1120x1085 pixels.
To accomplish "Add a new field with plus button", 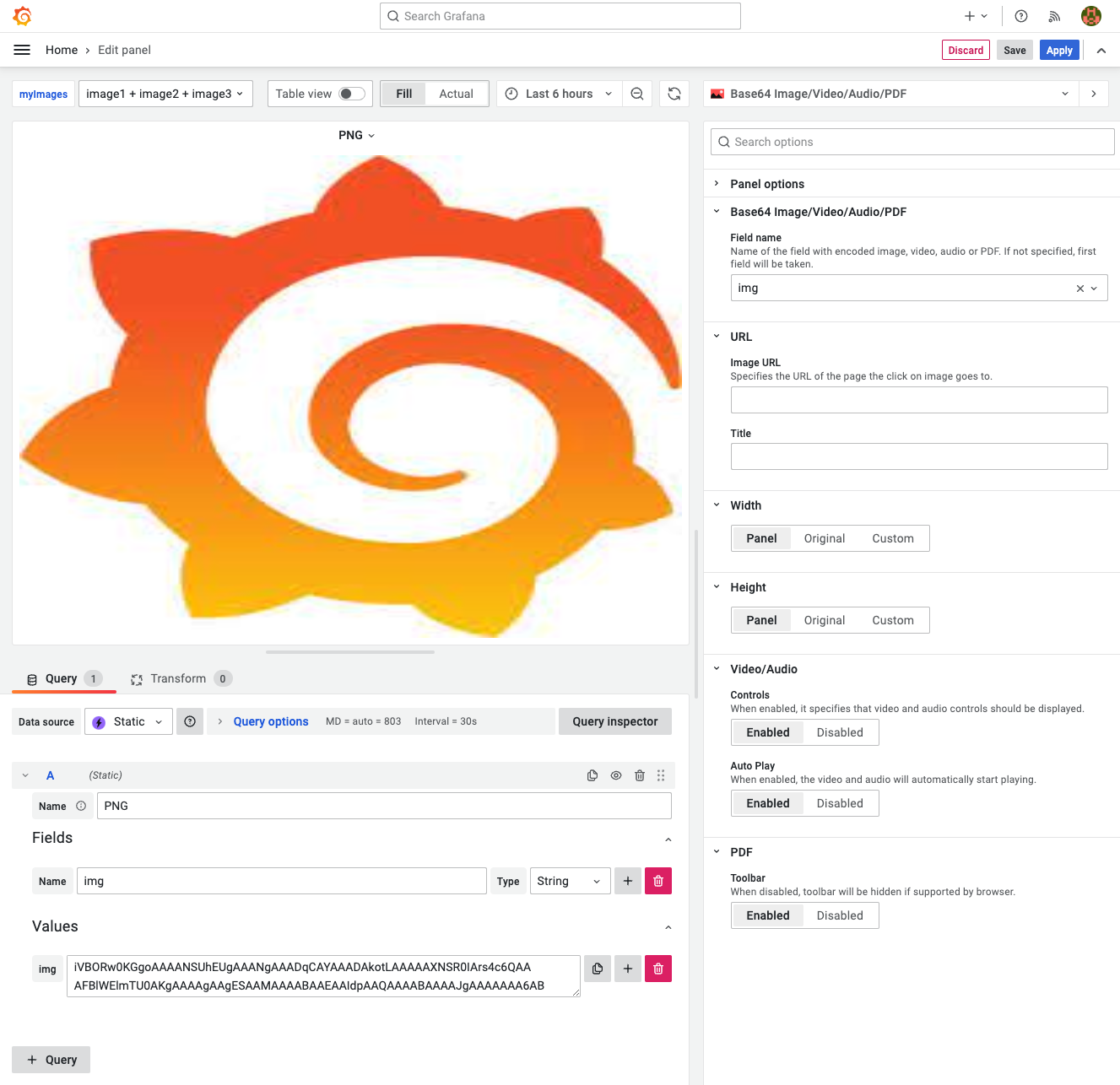I will click(628, 881).
